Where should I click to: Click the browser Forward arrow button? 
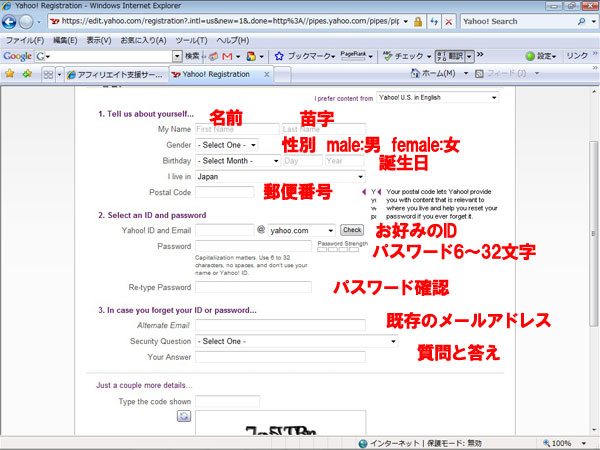point(26,22)
